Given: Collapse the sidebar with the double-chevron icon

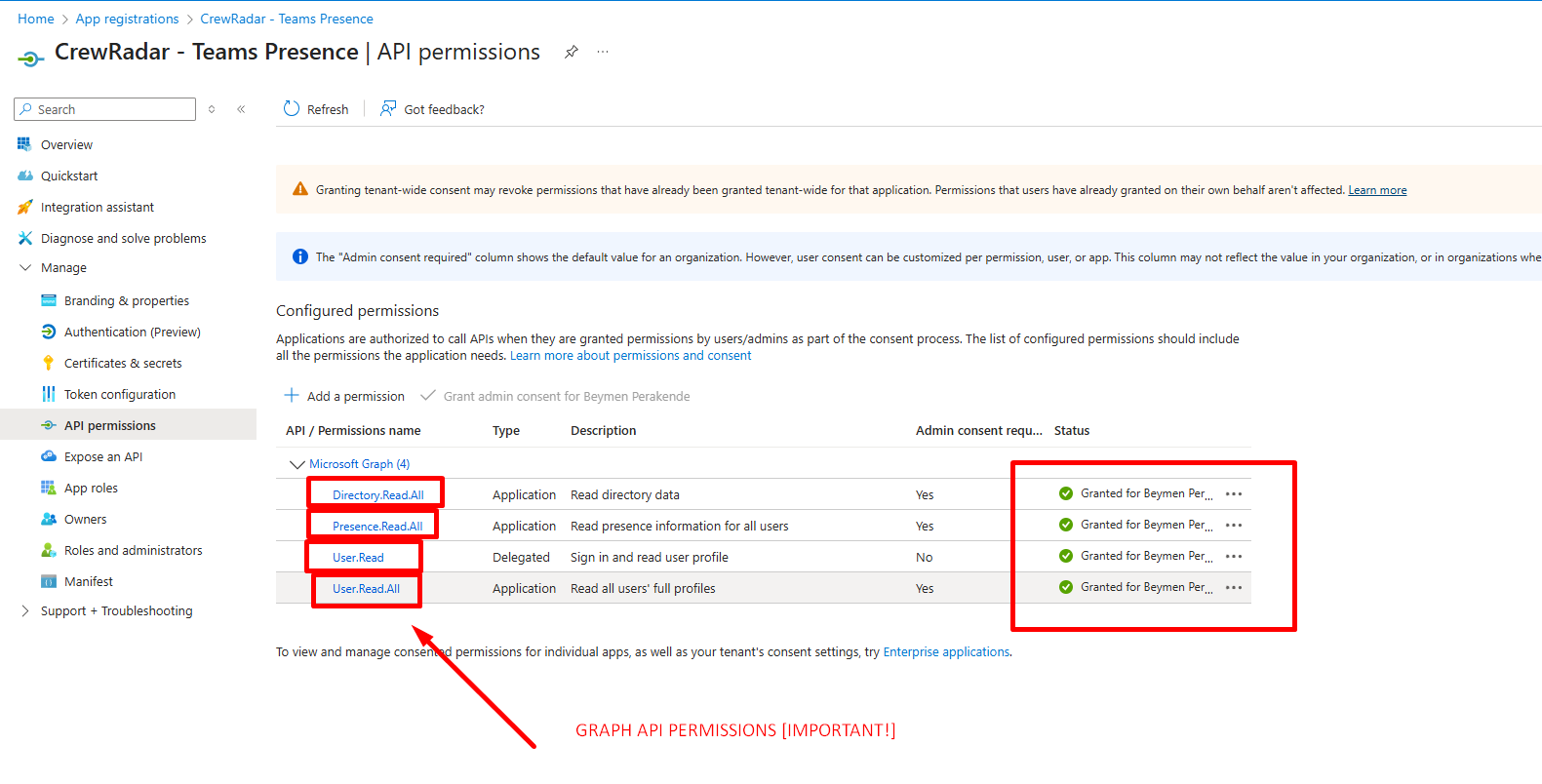Looking at the screenshot, I should point(241,109).
